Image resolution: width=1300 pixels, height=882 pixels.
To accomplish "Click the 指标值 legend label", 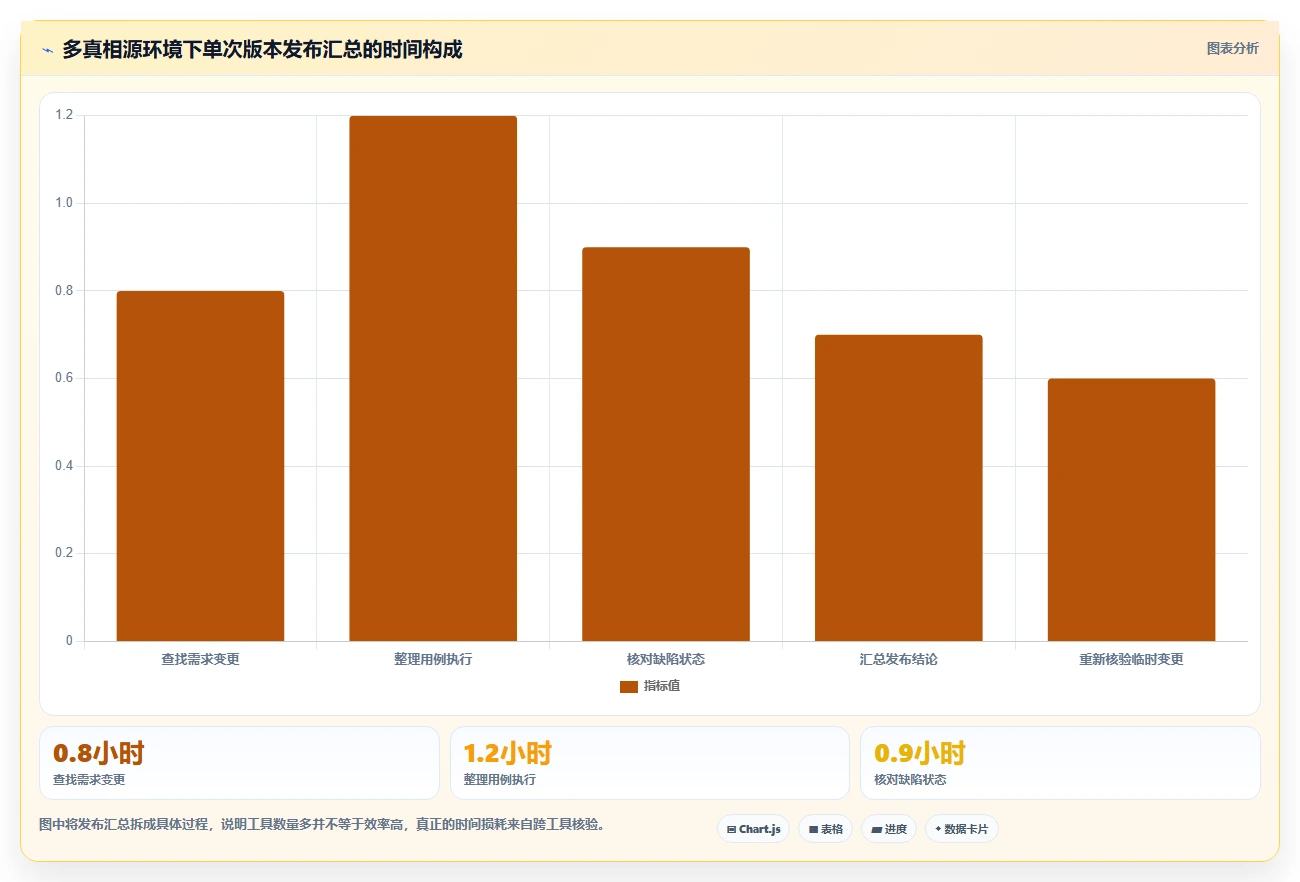I will pyautogui.click(x=662, y=686).
